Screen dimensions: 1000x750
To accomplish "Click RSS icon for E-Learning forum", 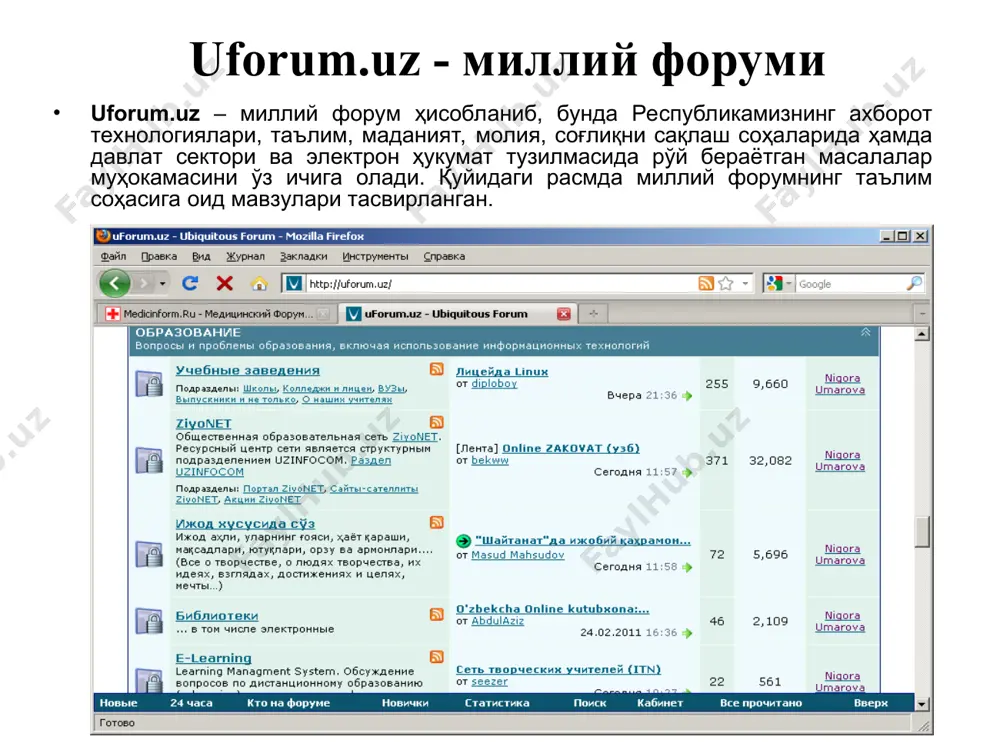I will 436,657.
